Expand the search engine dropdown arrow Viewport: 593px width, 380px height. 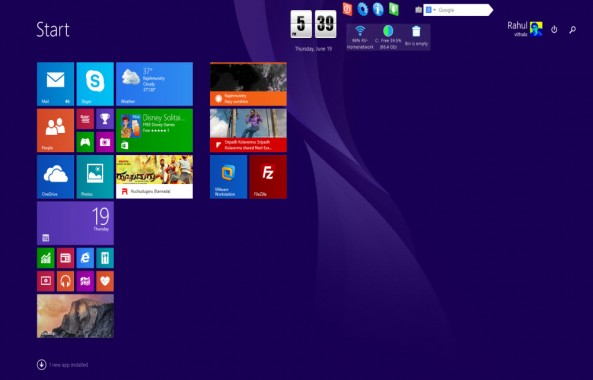click(x=435, y=10)
